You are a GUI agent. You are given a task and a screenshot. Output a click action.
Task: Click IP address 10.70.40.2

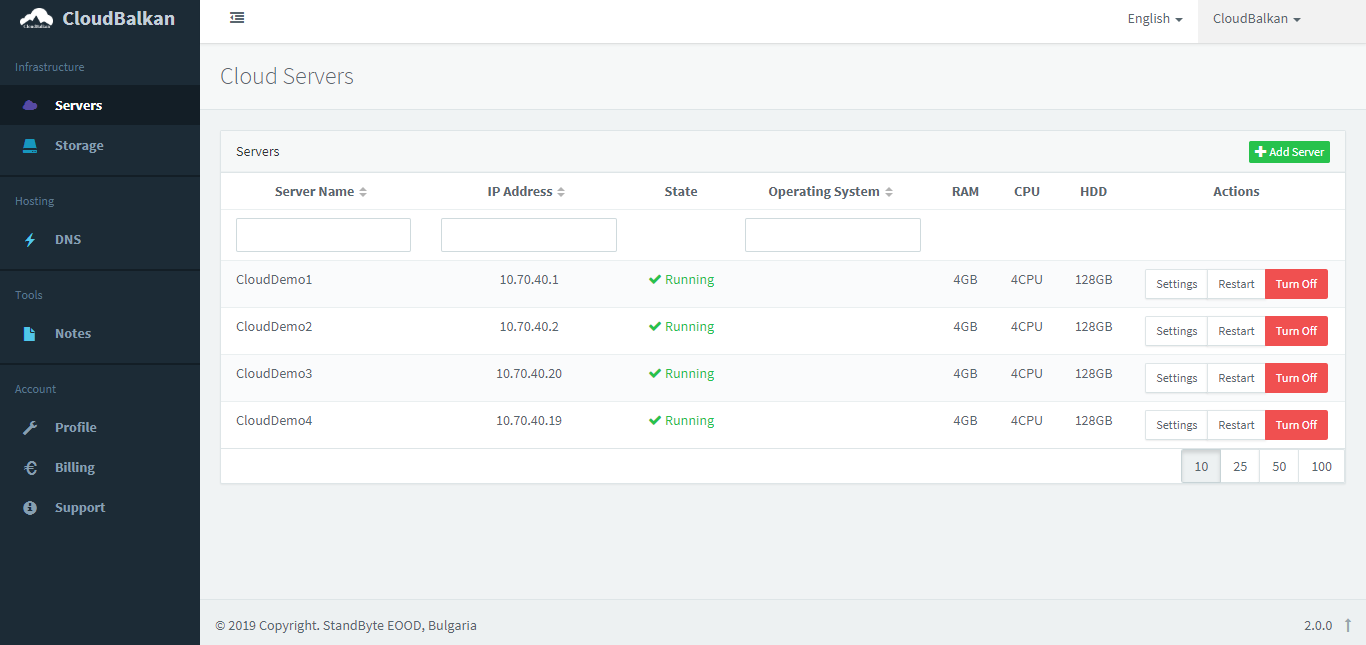pyautogui.click(x=529, y=327)
